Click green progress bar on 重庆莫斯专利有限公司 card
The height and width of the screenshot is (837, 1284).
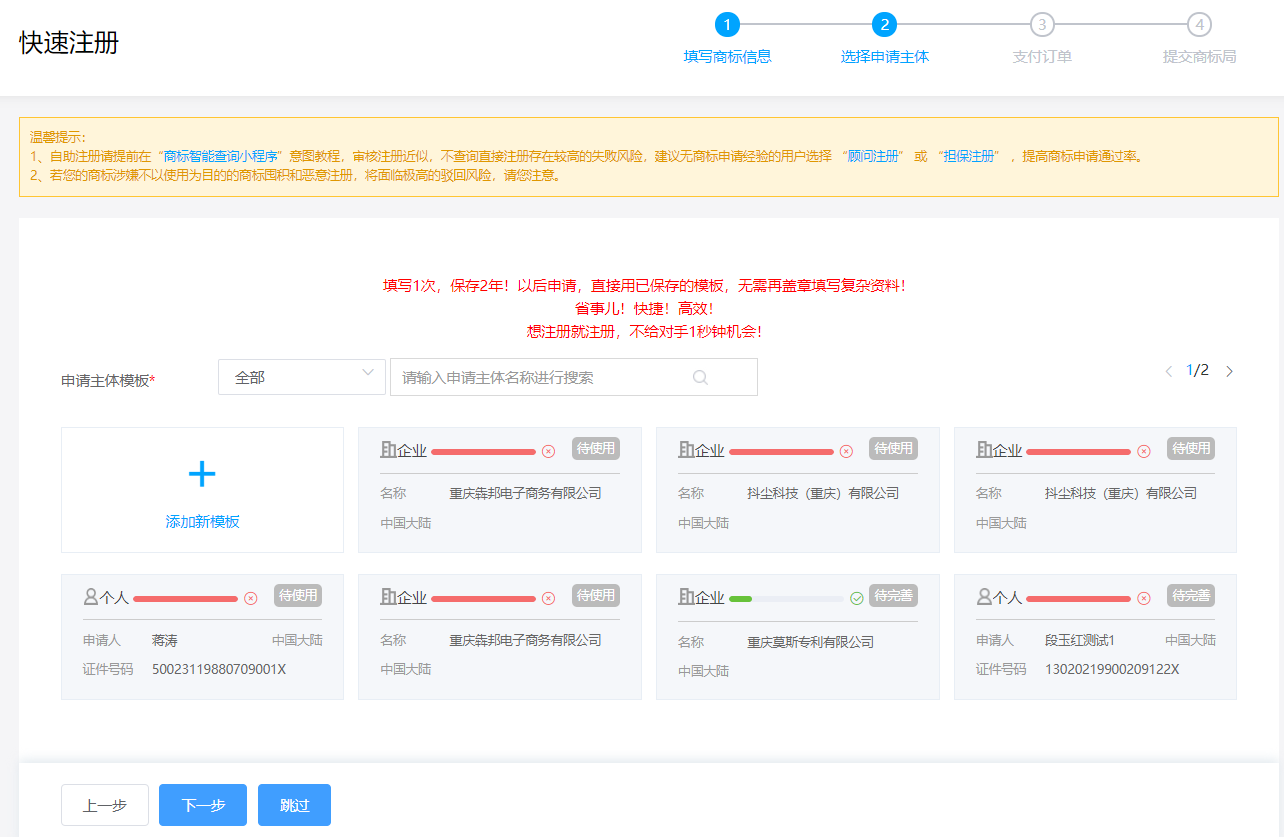pos(740,599)
